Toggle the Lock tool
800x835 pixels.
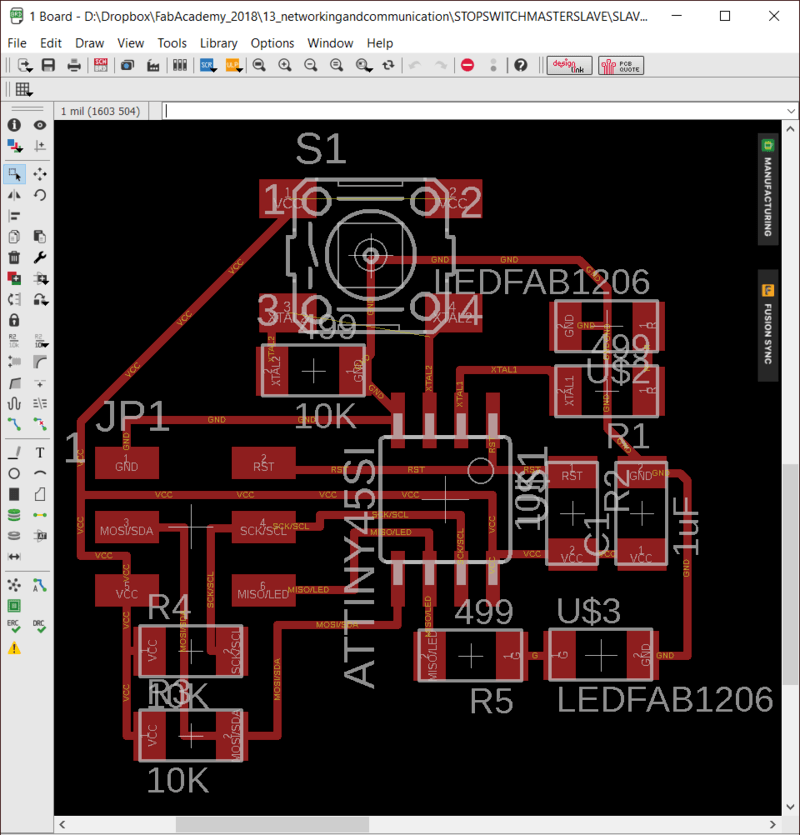coord(14,320)
